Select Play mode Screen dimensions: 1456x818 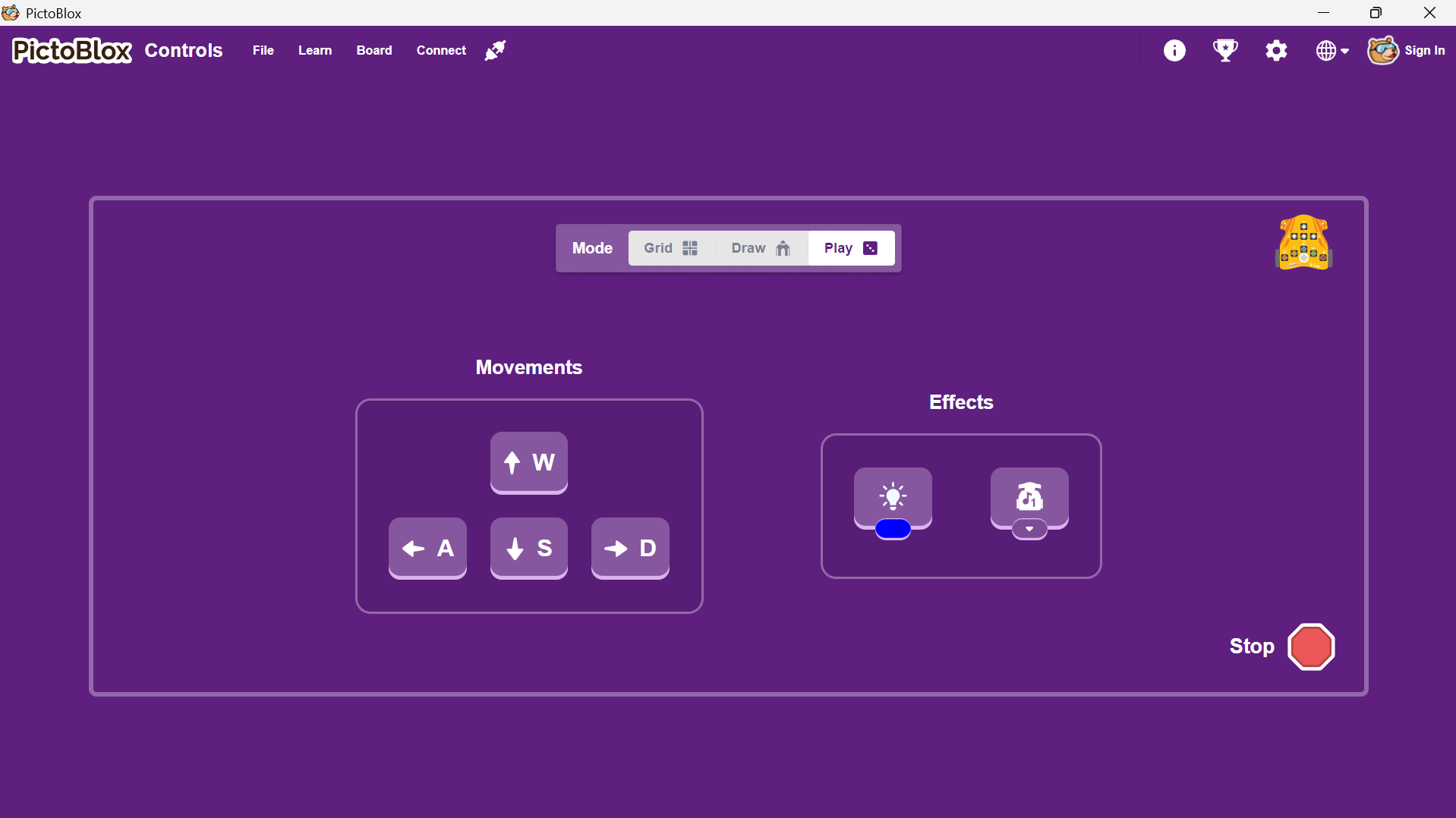(850, 248)
